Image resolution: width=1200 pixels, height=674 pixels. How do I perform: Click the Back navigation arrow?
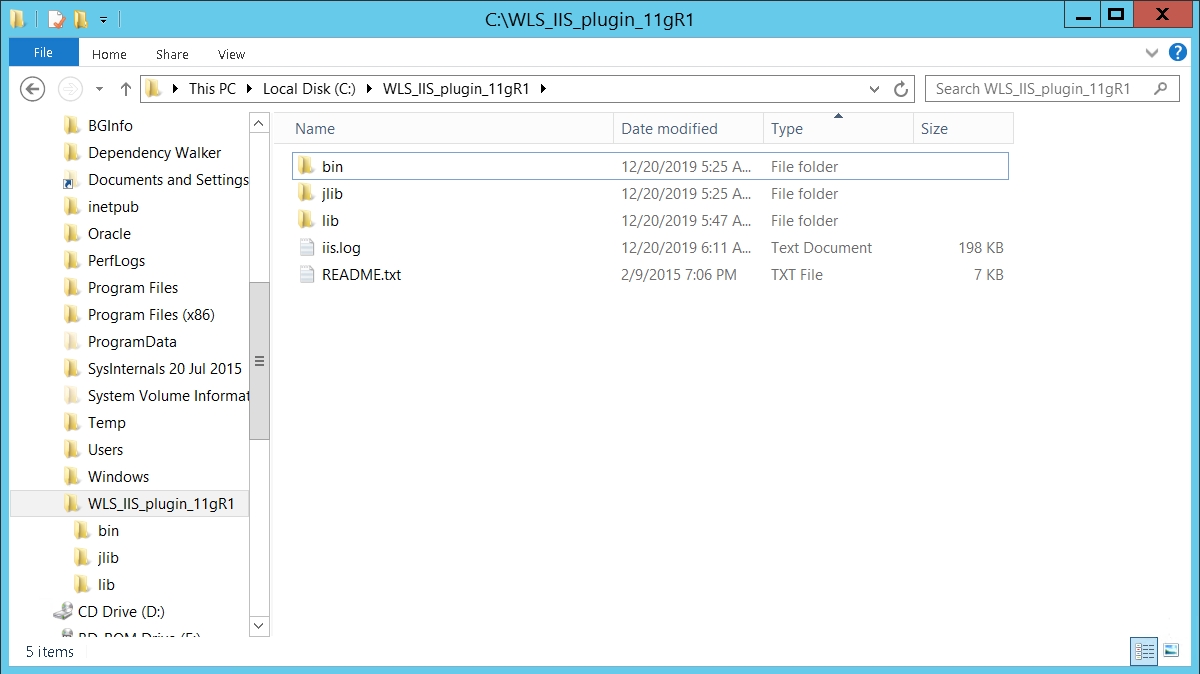coord(33,89)
